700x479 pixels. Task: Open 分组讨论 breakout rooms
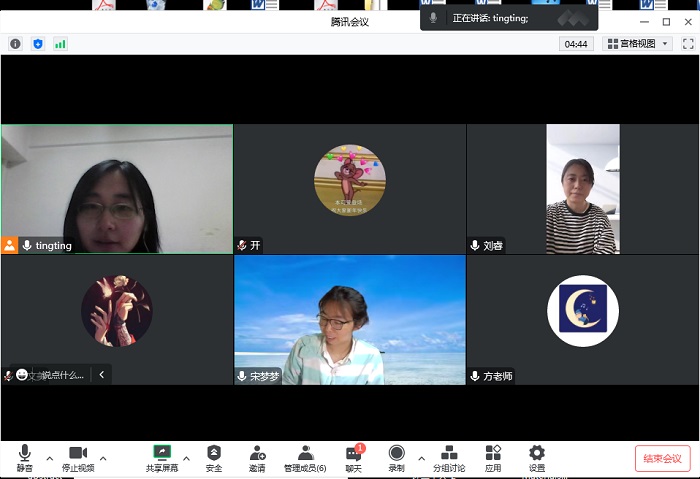(x=448, y=458)
